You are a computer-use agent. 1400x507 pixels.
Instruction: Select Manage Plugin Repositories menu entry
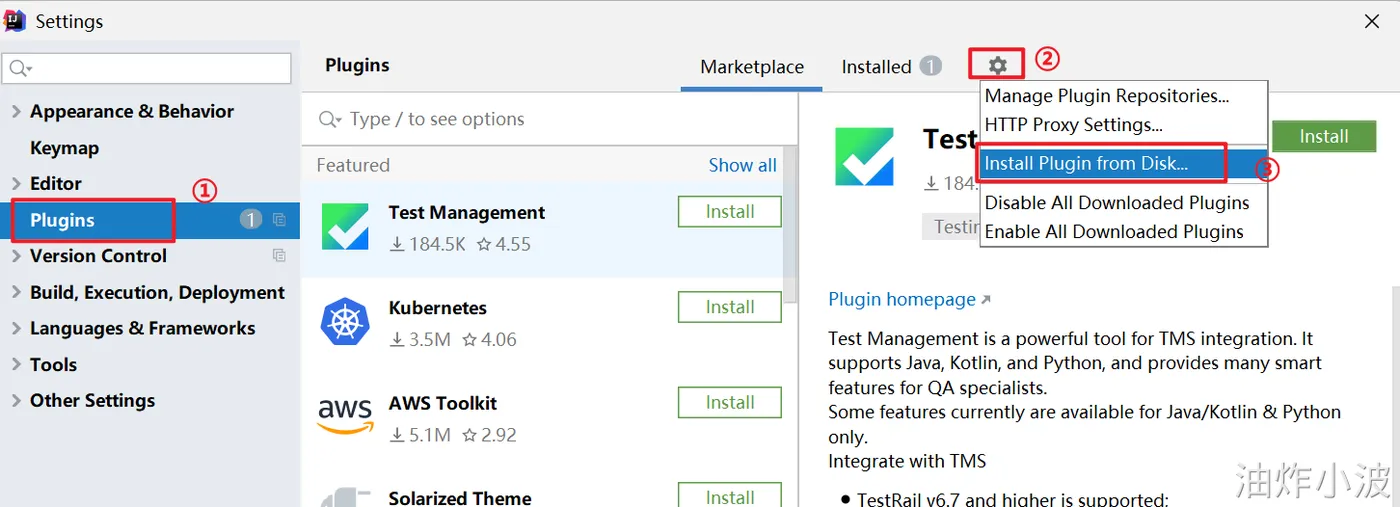pos(1106,96)
